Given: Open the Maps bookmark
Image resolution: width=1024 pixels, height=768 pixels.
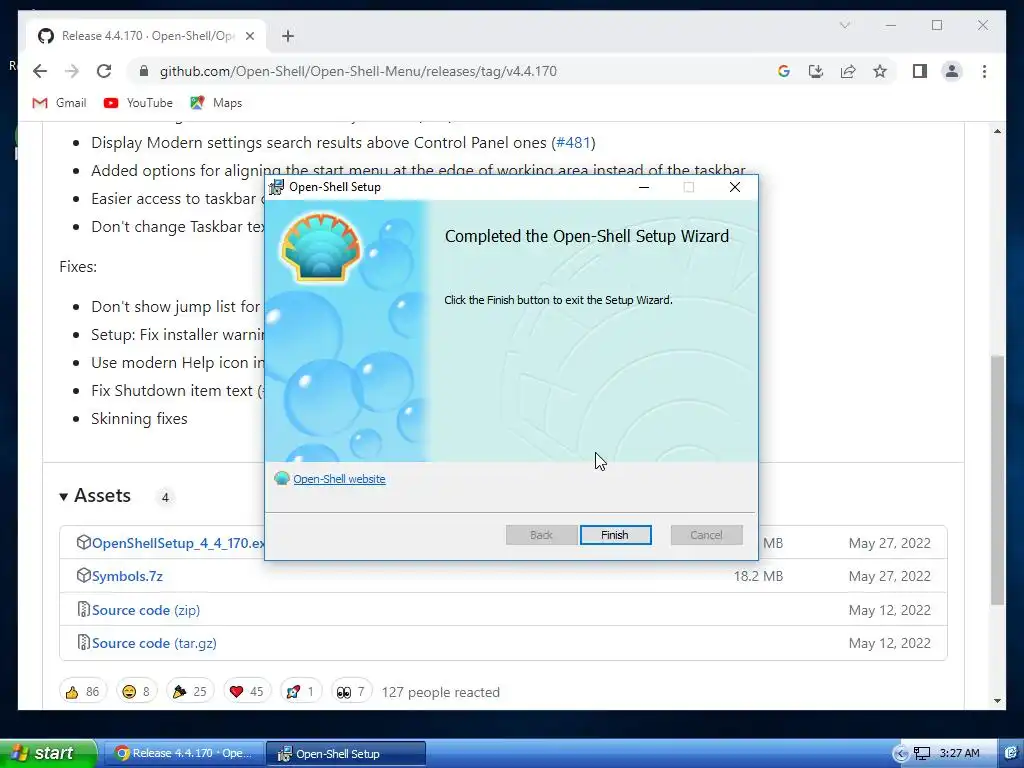Looking at the screenshot, I should [216, 103].
